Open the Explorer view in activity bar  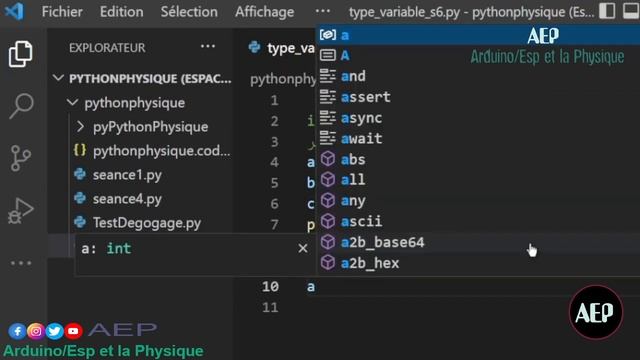point(20,54)
